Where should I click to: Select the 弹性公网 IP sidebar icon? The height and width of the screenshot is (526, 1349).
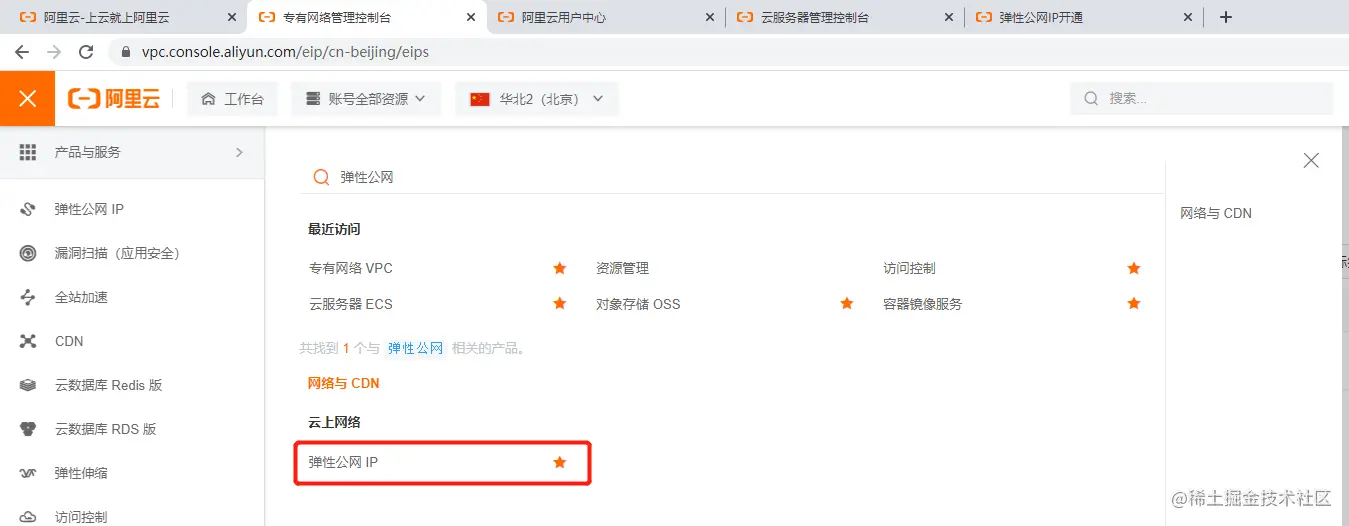pos(28,209)
